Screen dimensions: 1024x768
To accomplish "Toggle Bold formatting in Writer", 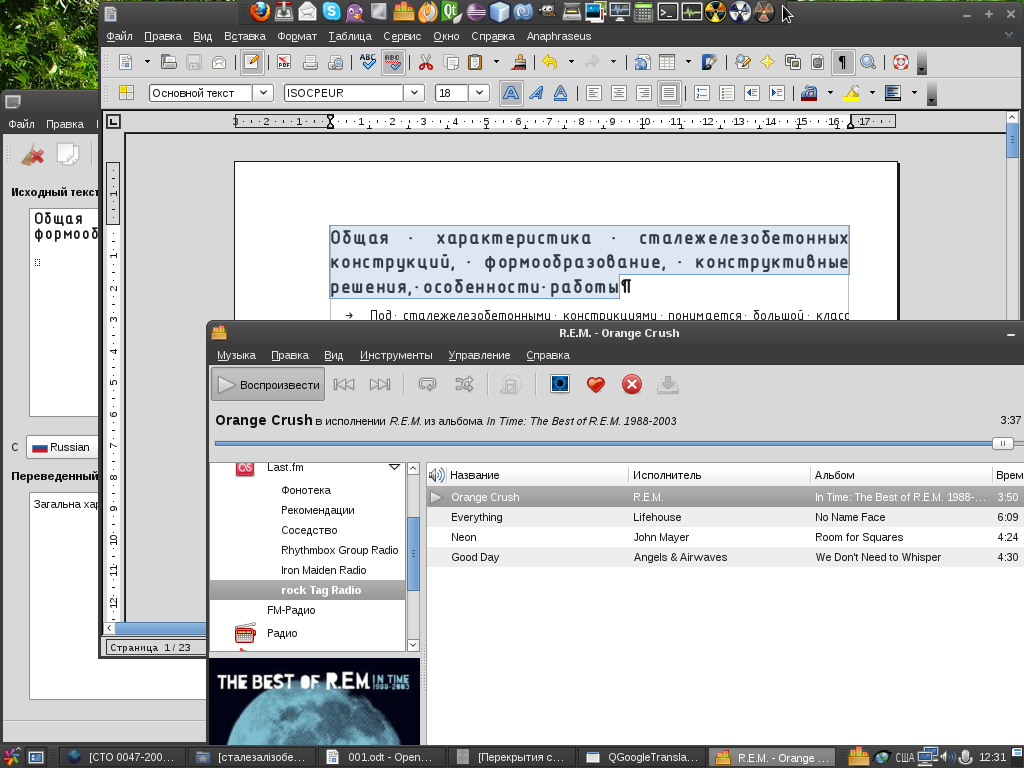I will tap(511, 93).
